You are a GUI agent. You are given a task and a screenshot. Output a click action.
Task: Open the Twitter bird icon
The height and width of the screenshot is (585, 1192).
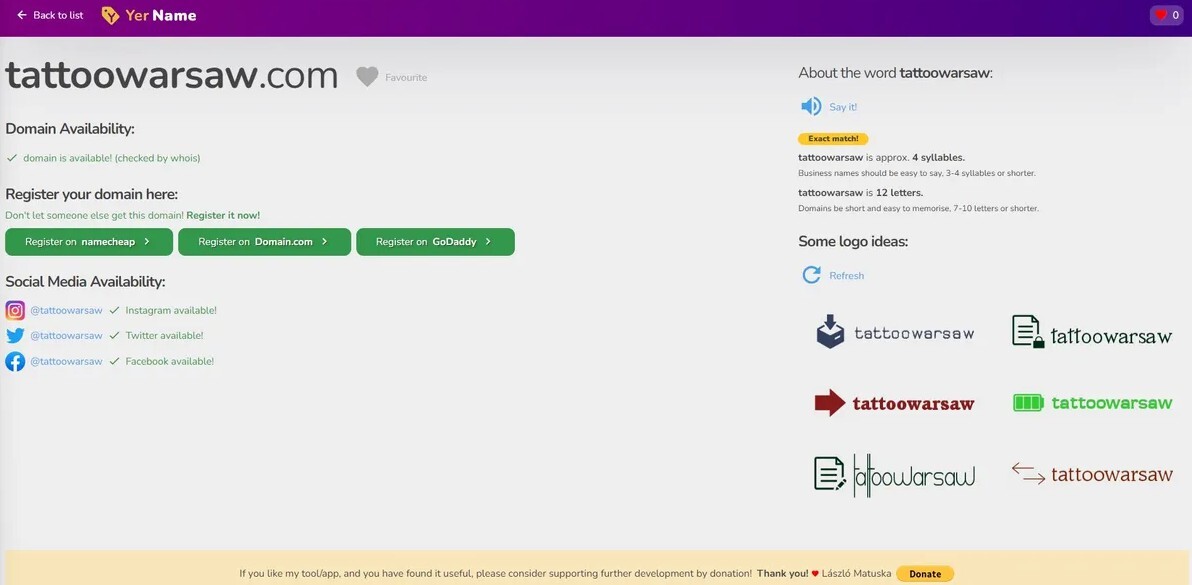(x=15, y=336)
